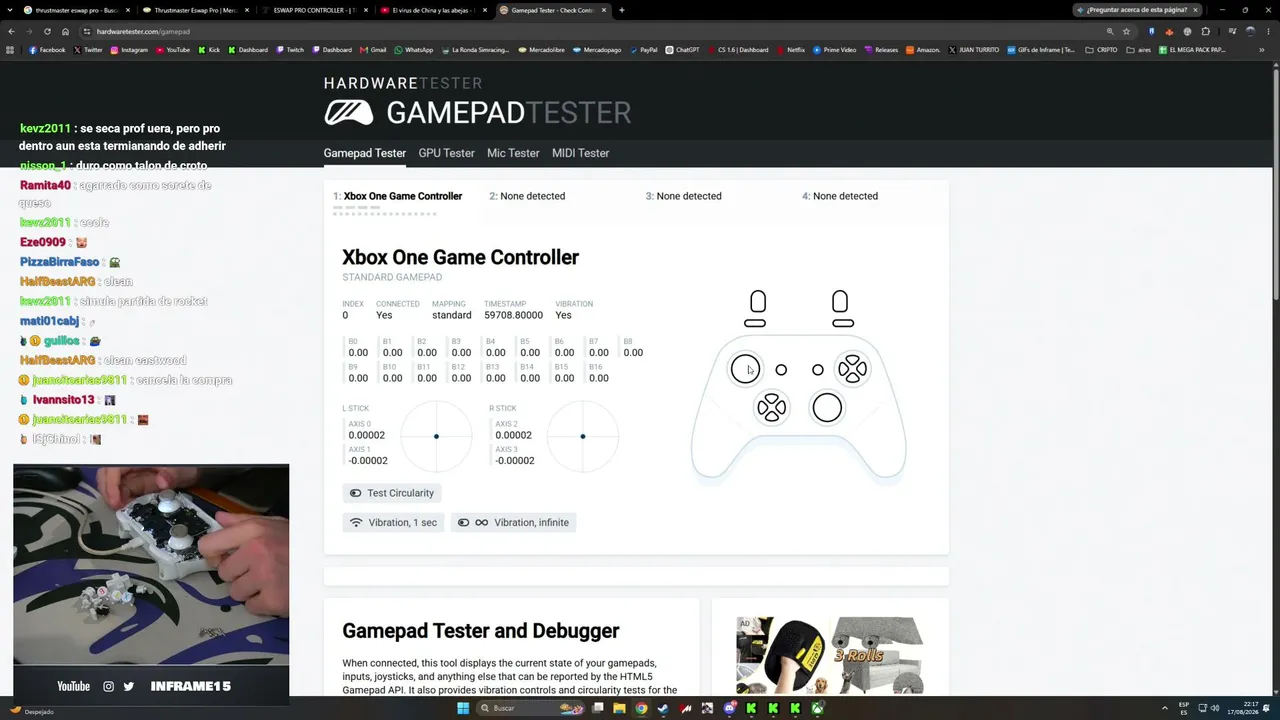The width and height of the screenshot is (1280, 720).
Task: Click the browser back arrow
Action: [11, 31]
